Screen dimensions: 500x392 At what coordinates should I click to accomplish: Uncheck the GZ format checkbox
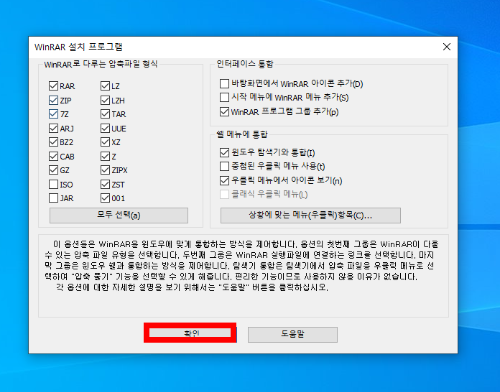[x=53, y=170]
